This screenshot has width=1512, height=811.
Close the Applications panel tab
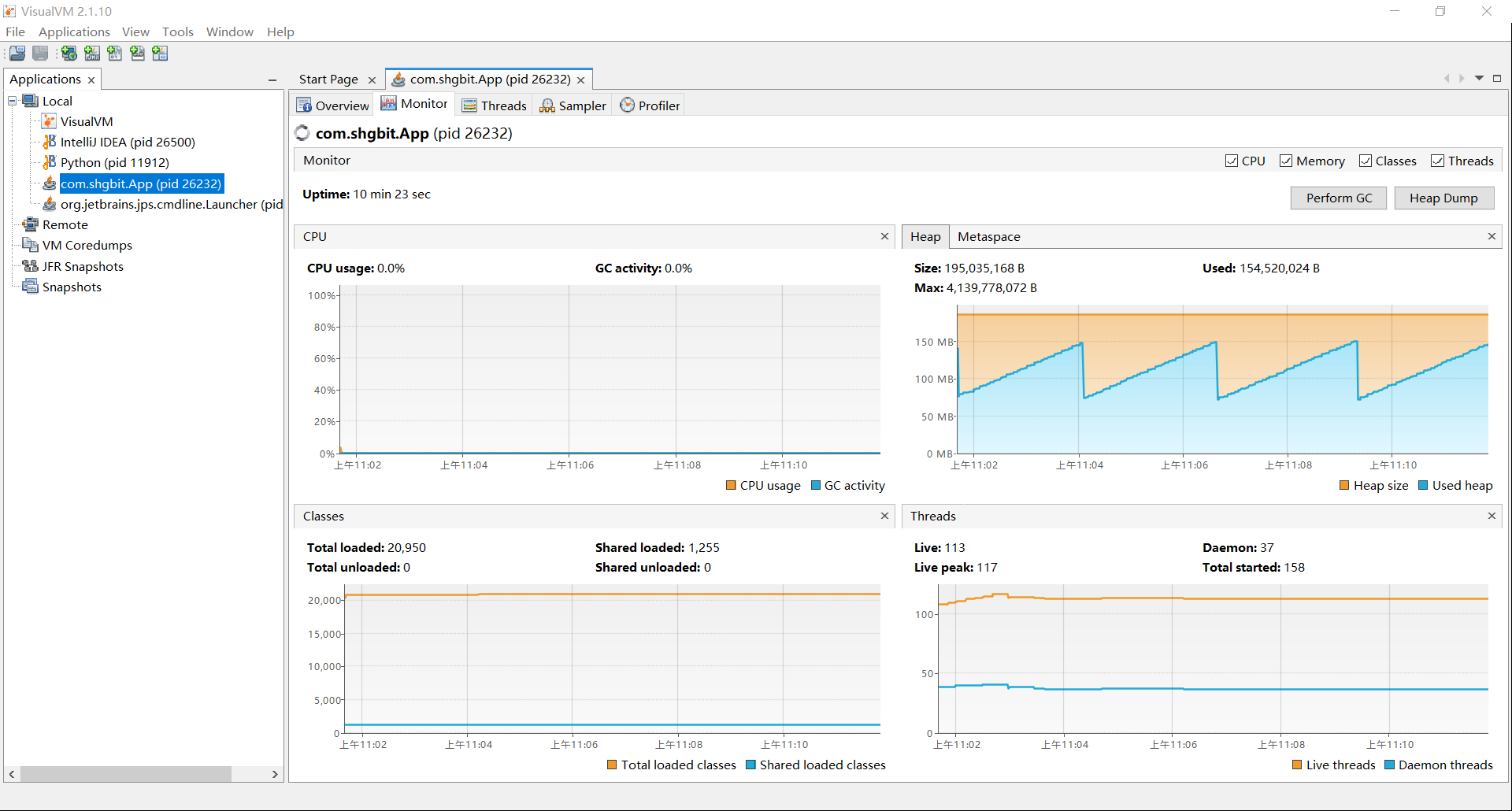(x=91, y=80)
